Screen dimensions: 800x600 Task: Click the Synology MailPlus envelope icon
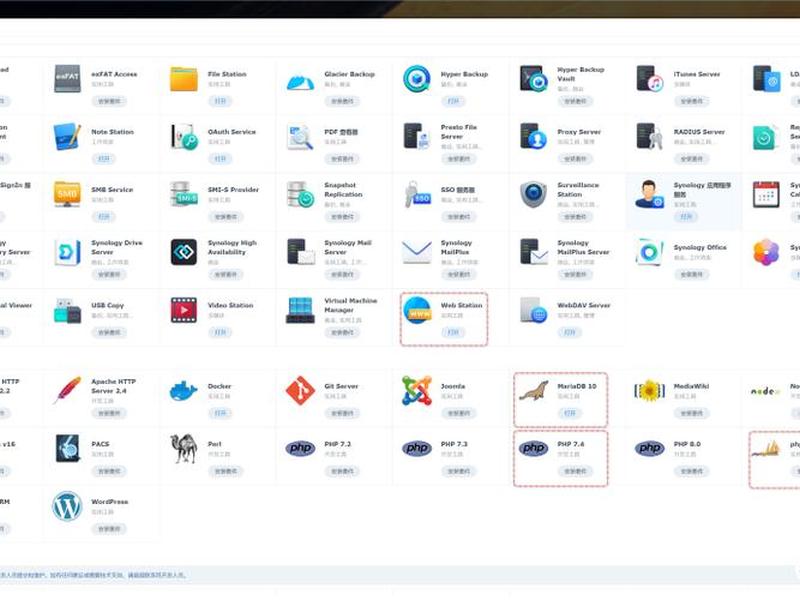point(417,252)
